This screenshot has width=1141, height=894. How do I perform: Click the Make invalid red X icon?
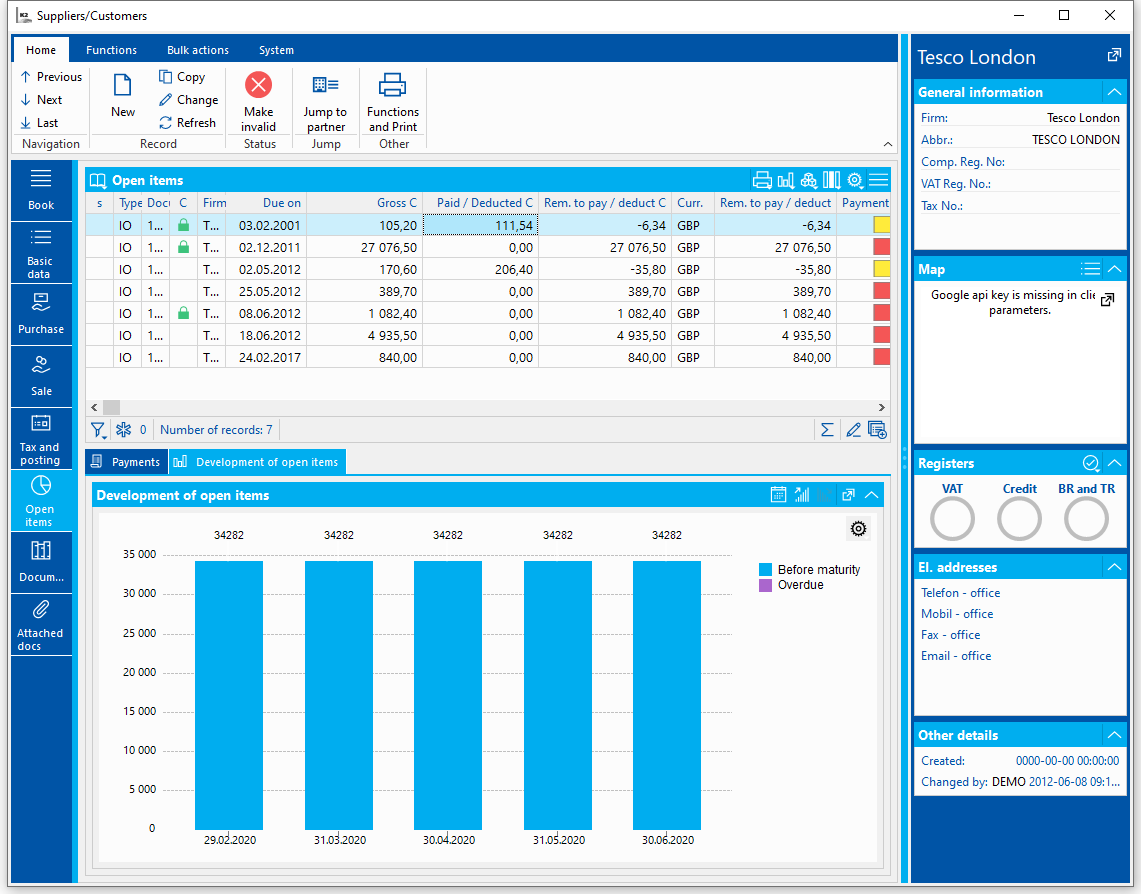tap(259, 85)
